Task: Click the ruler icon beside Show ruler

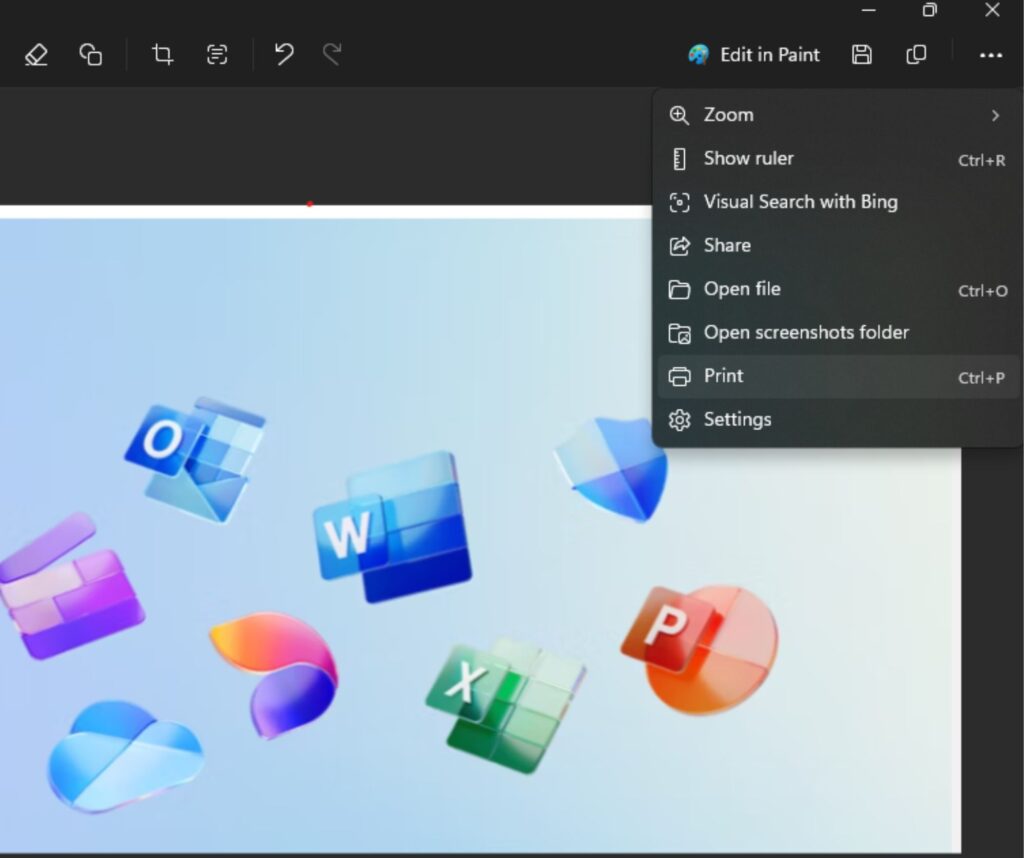Action: tap(679, 159)
